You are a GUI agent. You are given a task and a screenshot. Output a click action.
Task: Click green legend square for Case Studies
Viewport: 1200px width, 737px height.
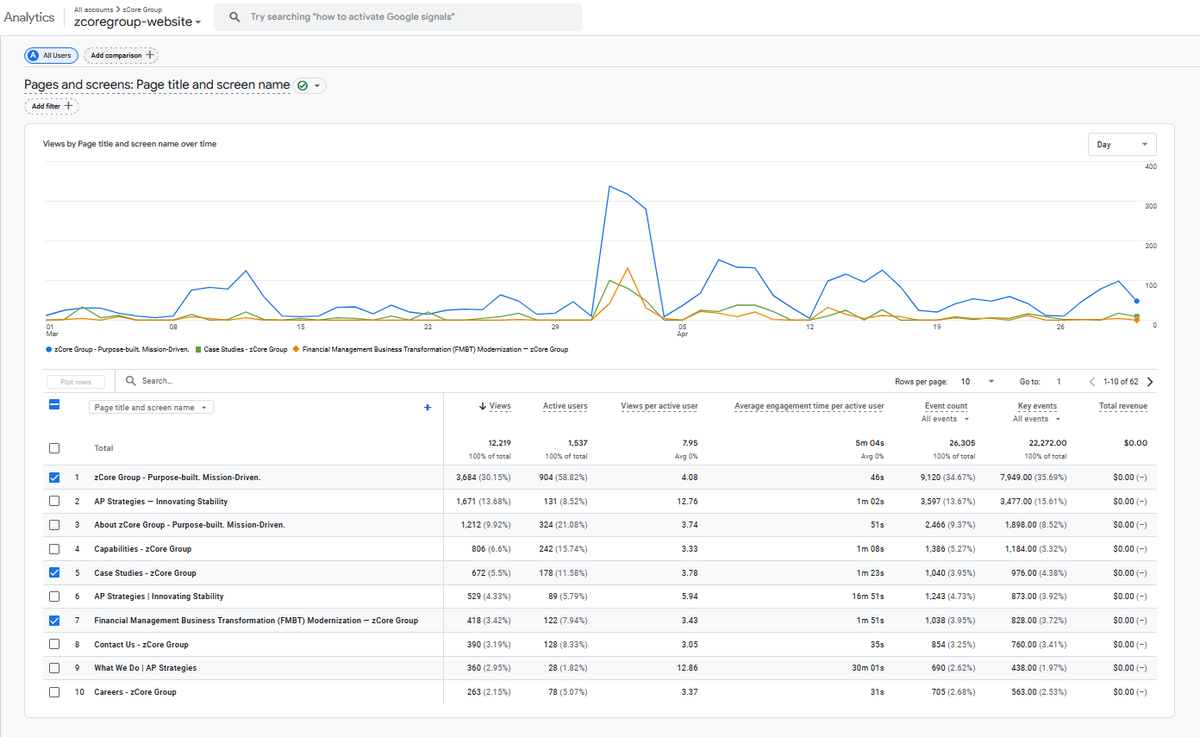click(198, 350)
